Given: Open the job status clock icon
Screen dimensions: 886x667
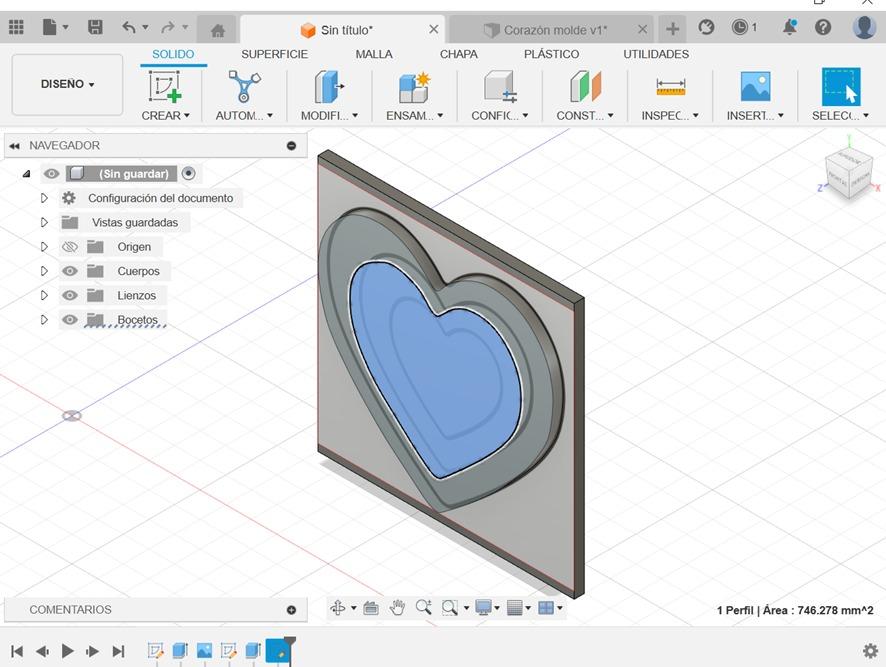Looking at the screenshot, I should [x=740, y=27].
